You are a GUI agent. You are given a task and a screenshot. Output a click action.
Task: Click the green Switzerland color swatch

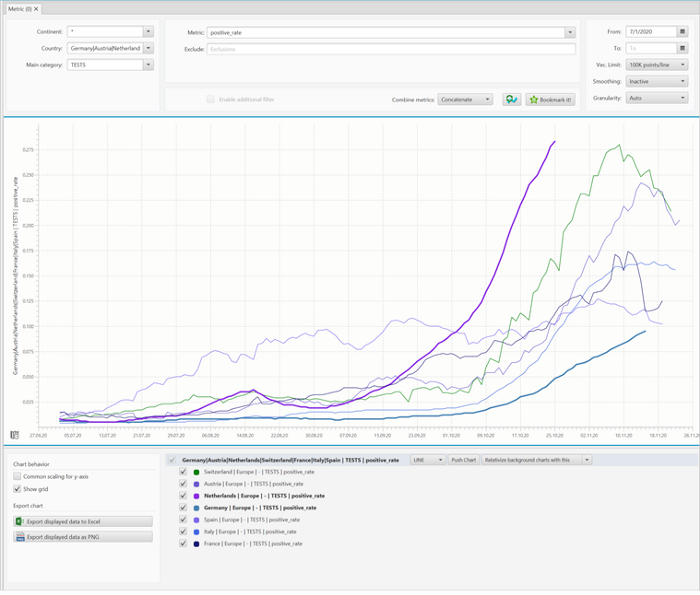tap(197, 471)
